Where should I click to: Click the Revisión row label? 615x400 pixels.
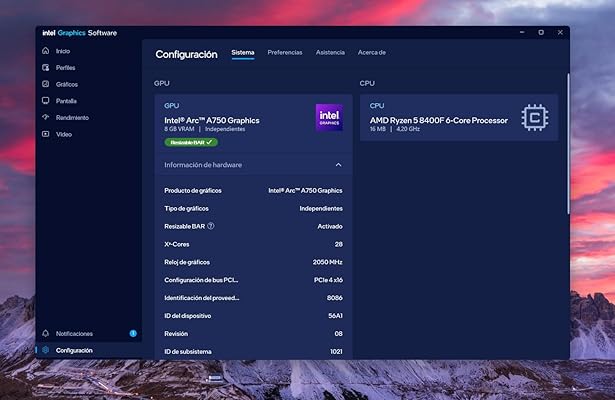coord(176,334)
